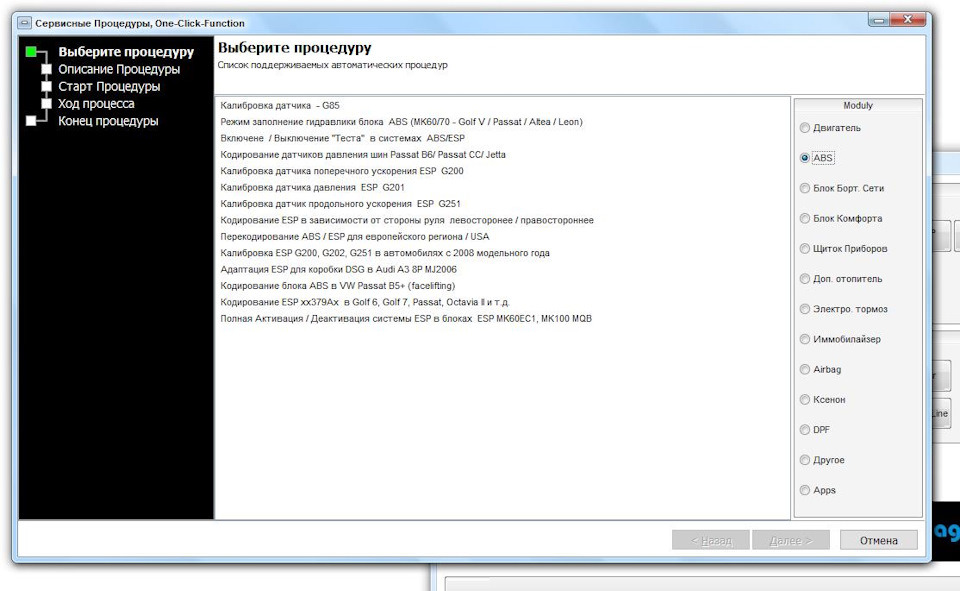The width and height of the screenshot is (960, 591).
Task: Open 'Старт Процедуры' step in sidebar
Action: click(109, 87)
